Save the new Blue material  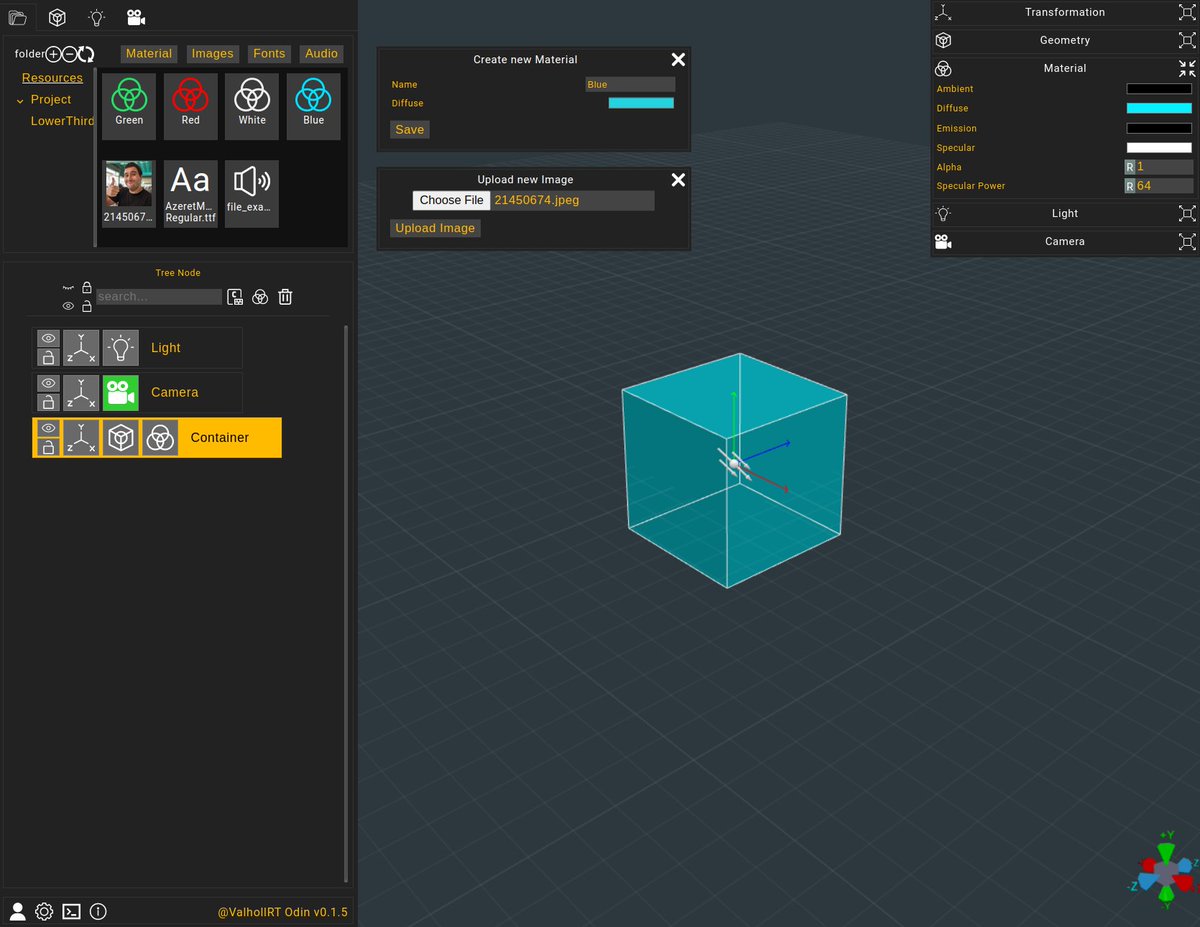pyautogui.click(x=409, y=129)
